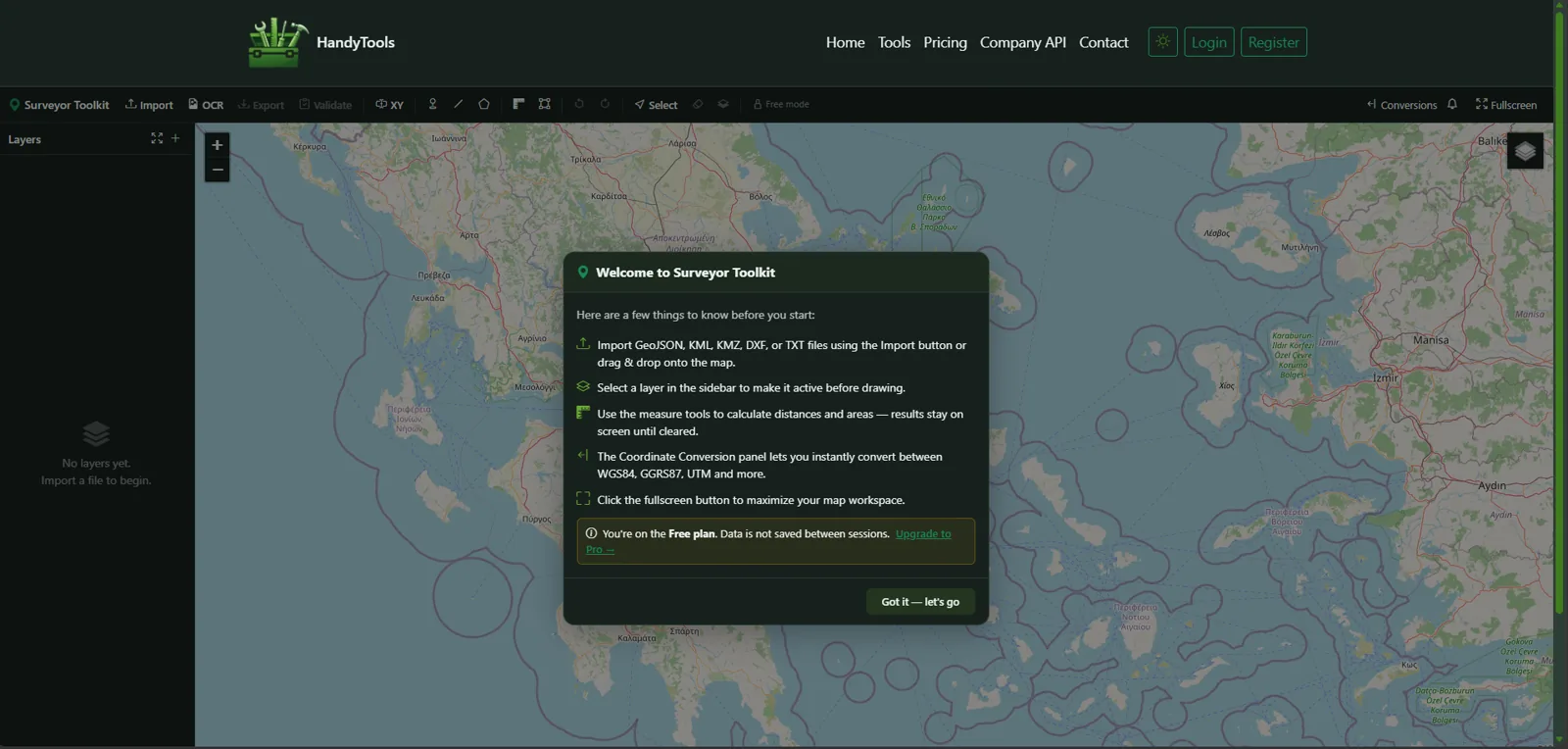Switch map to Fullscreen

coord(1506,105)
